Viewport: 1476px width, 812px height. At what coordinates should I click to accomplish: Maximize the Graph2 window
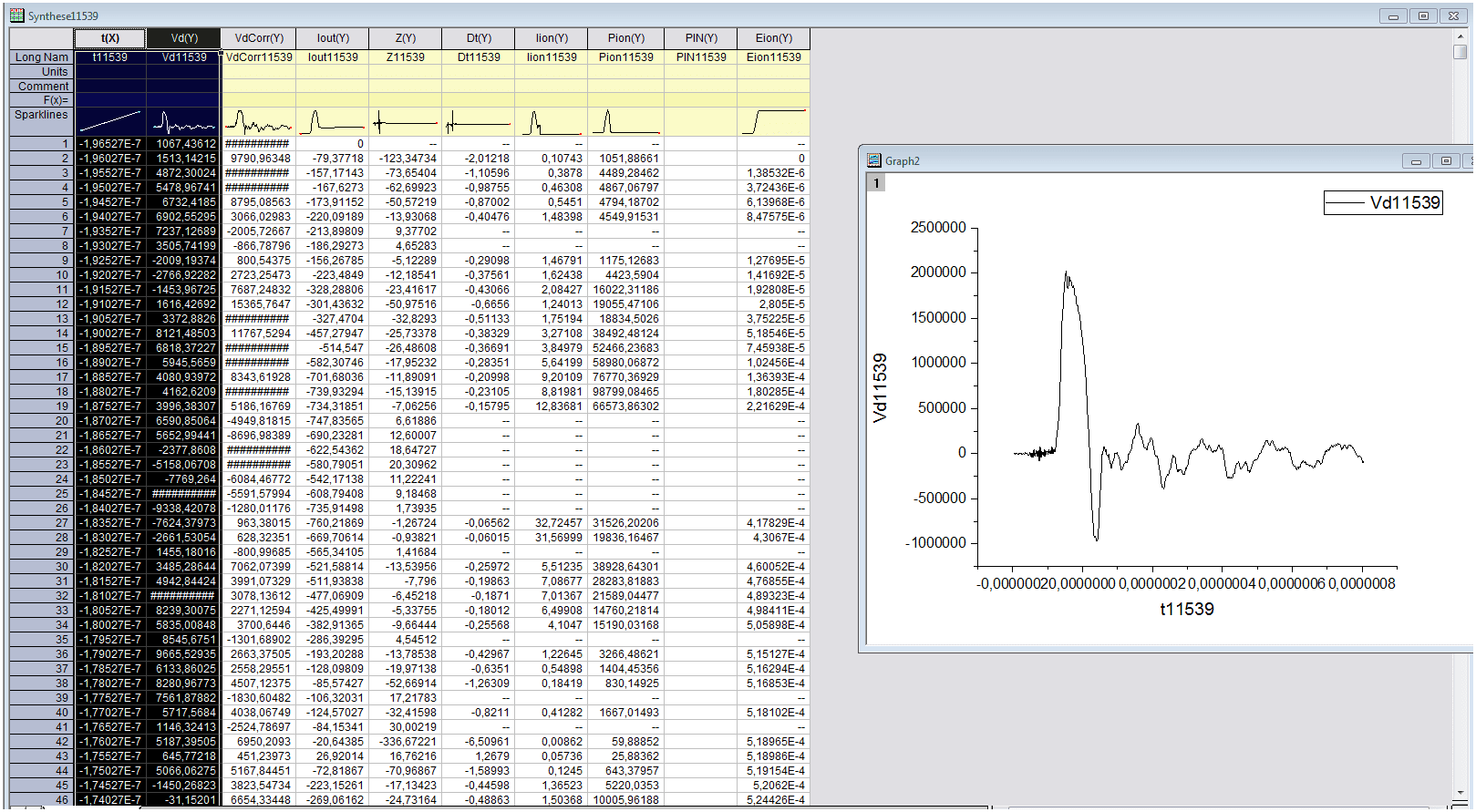1446,160
